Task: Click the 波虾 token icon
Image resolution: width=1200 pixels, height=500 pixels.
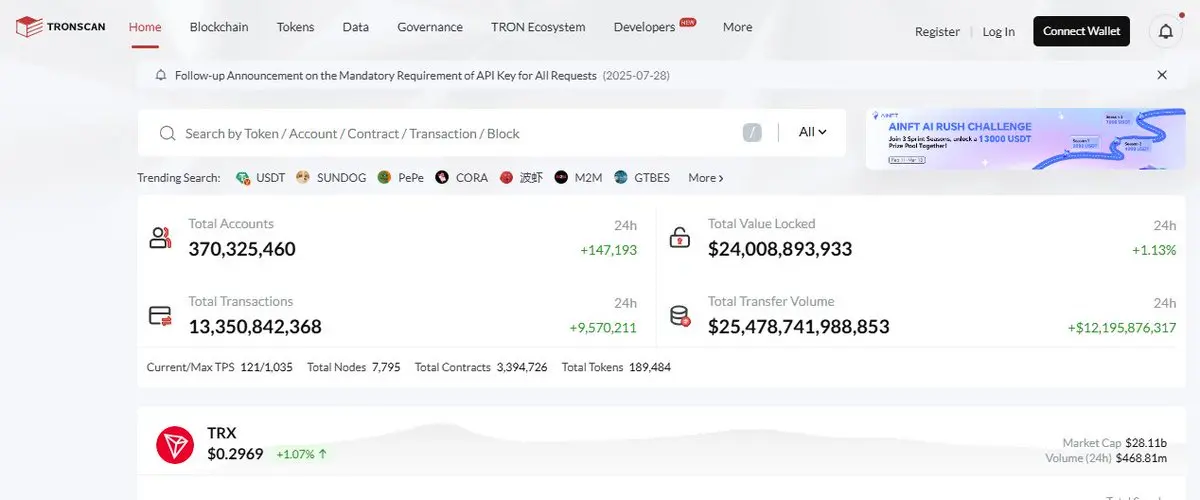Action: 506,178
